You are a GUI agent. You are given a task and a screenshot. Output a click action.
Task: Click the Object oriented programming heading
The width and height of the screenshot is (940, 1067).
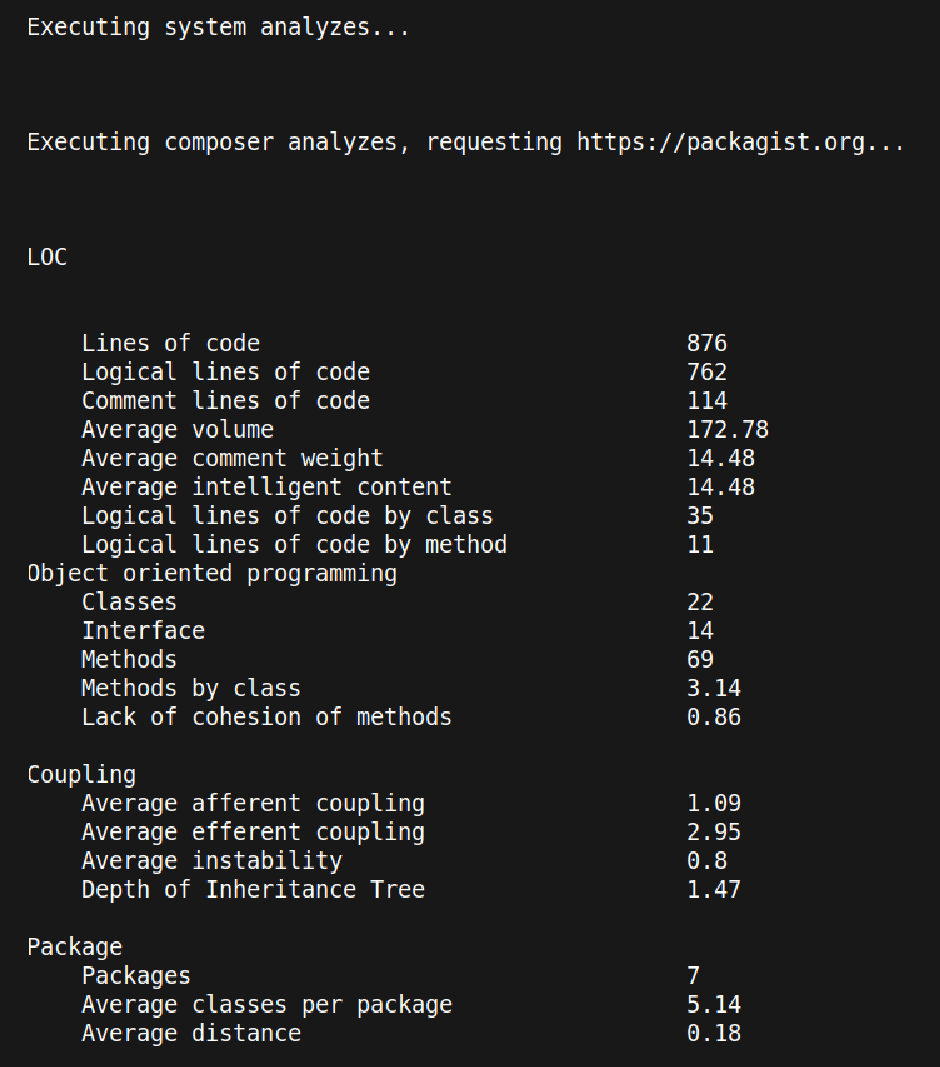point(212,574)
